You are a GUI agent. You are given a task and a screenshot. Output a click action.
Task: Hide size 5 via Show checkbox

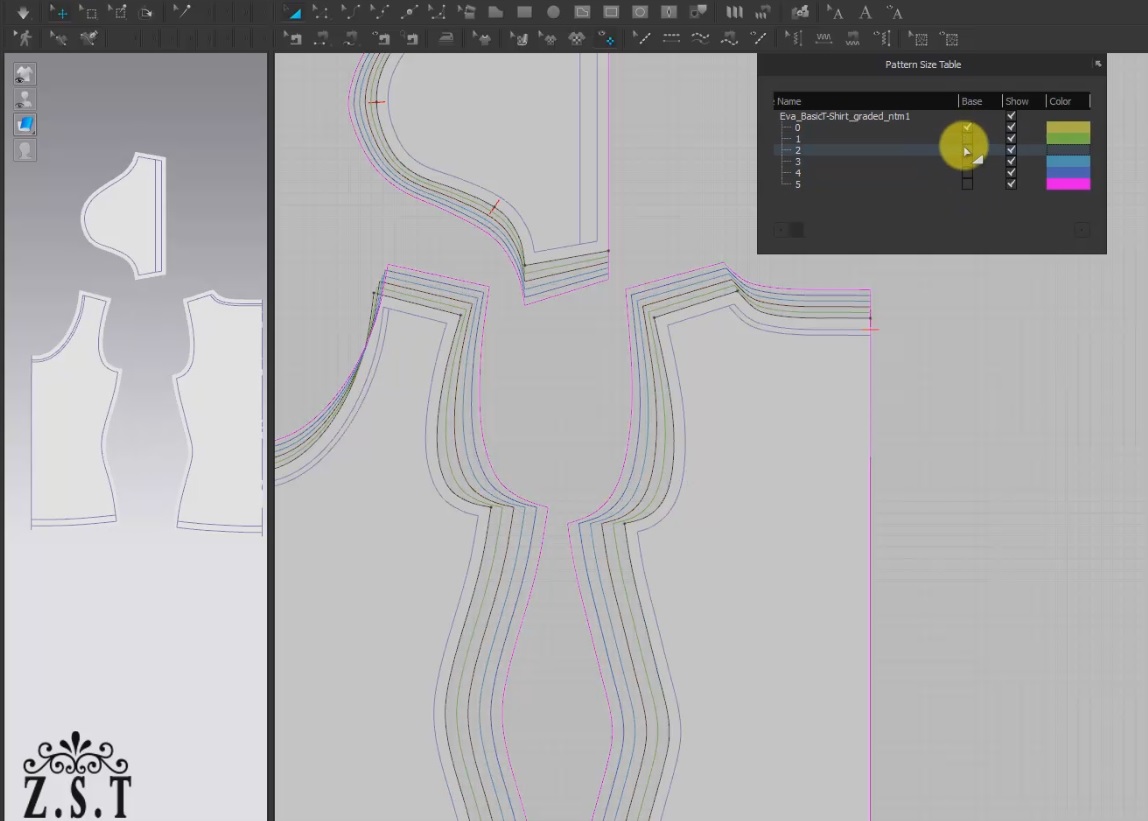click(1011, 184)
